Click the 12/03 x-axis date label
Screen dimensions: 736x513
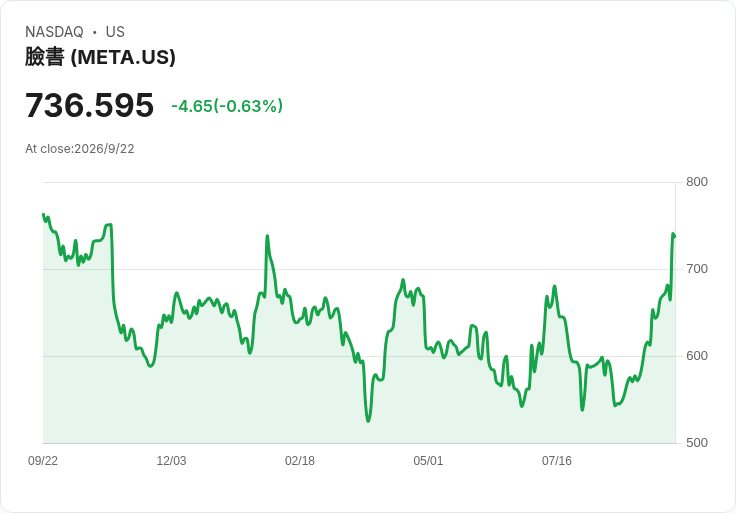click(x=171, y=461)
